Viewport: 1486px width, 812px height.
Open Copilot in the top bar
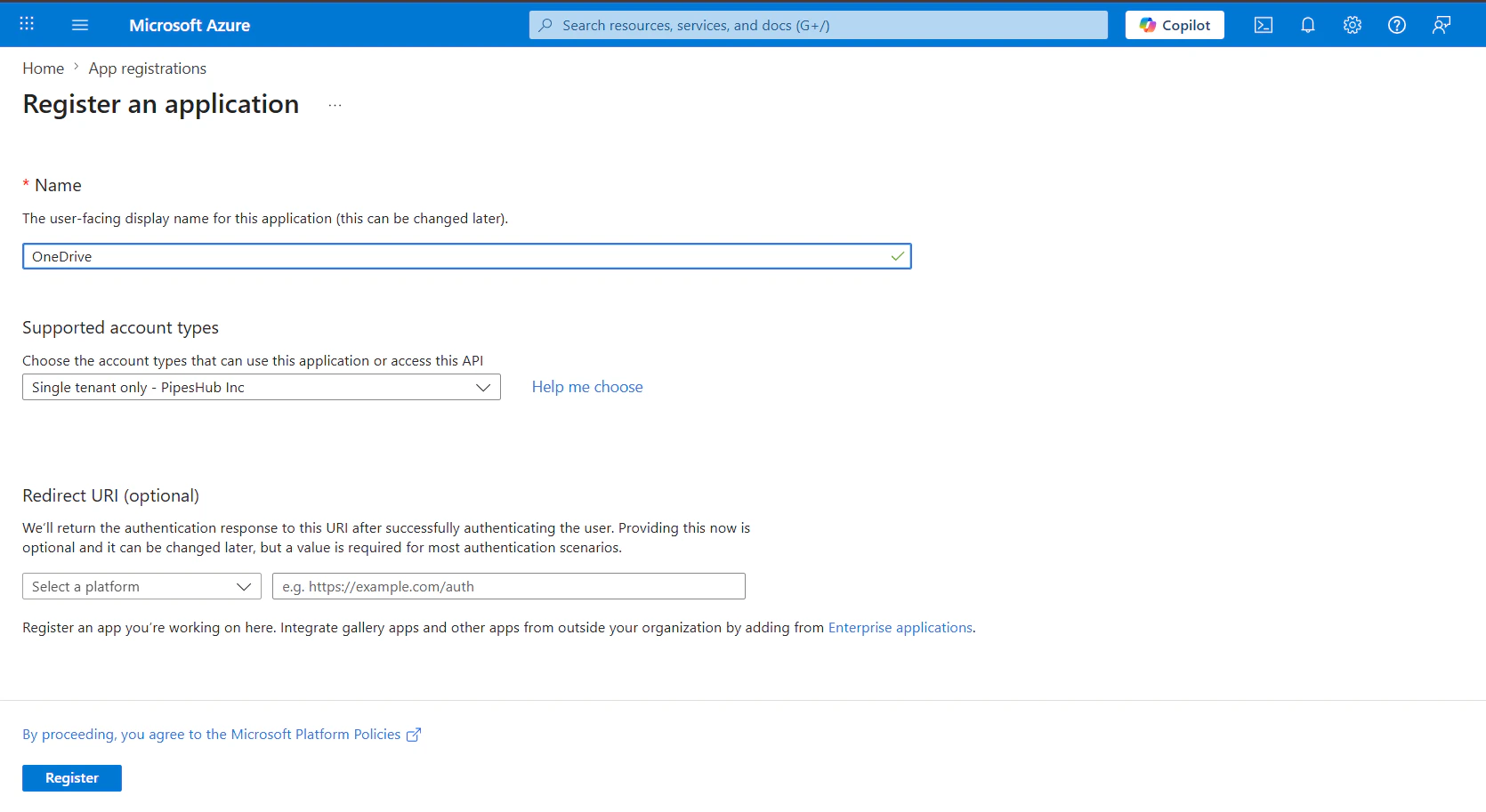(x=1174, y=24)
